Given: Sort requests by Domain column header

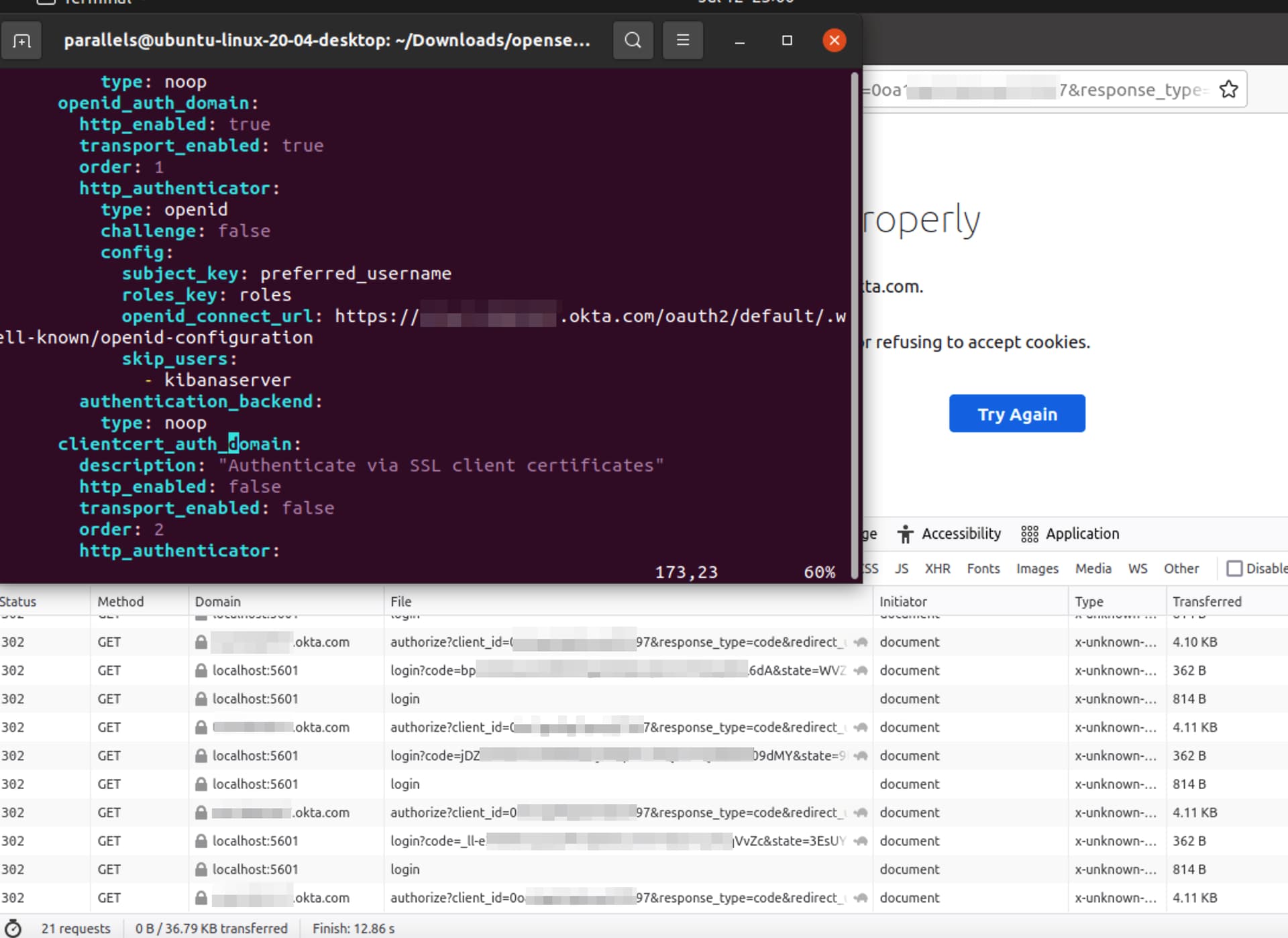Looking at the screenshot, I should coord(217,601).
